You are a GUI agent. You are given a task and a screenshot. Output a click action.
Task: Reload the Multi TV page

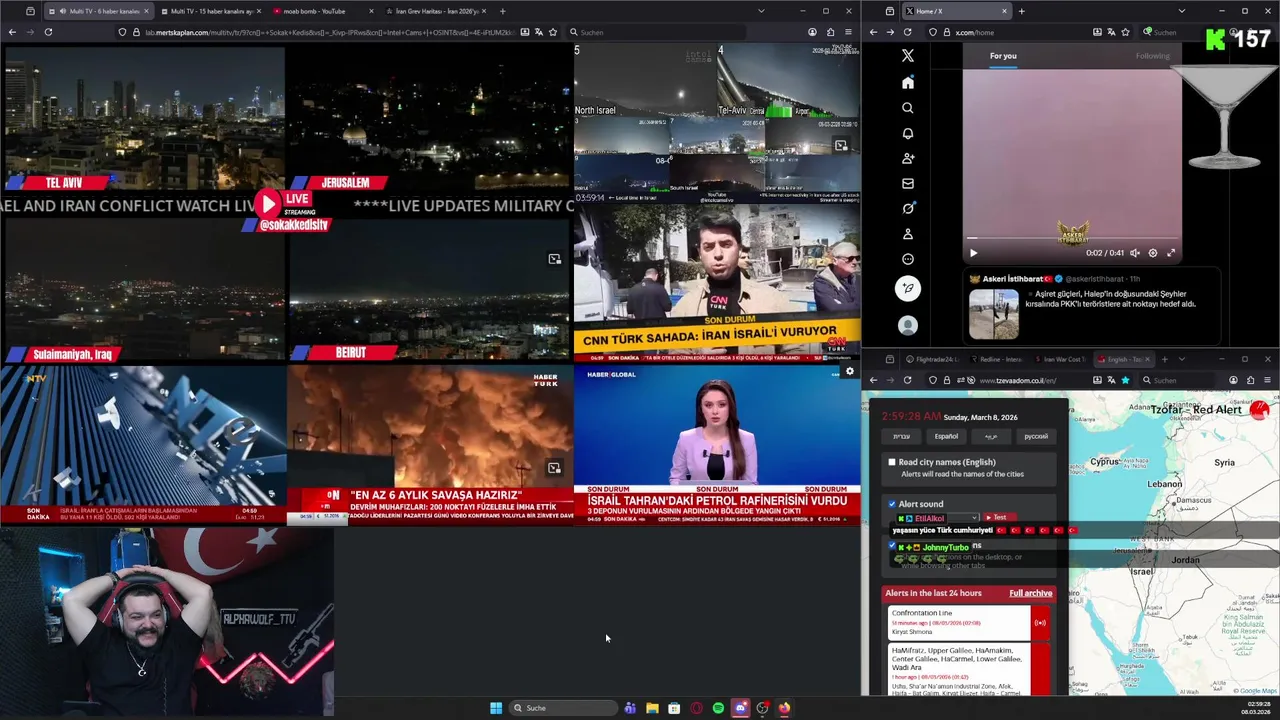[x=48, y=32]
